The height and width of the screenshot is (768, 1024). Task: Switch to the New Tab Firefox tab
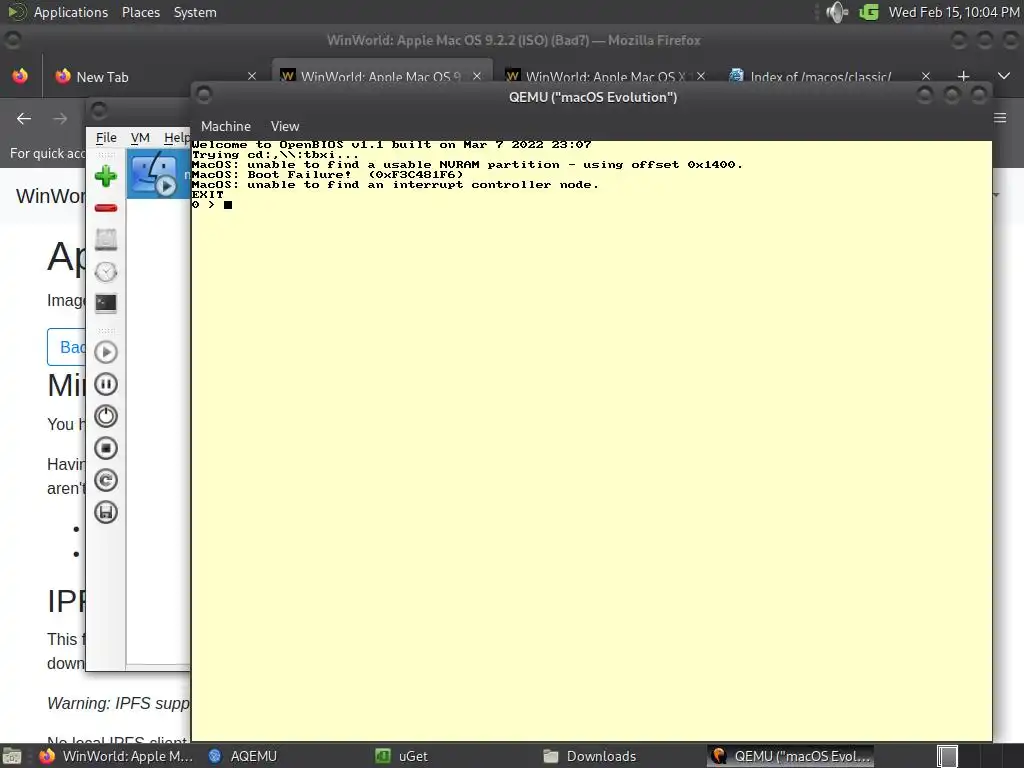click(155, 76)
